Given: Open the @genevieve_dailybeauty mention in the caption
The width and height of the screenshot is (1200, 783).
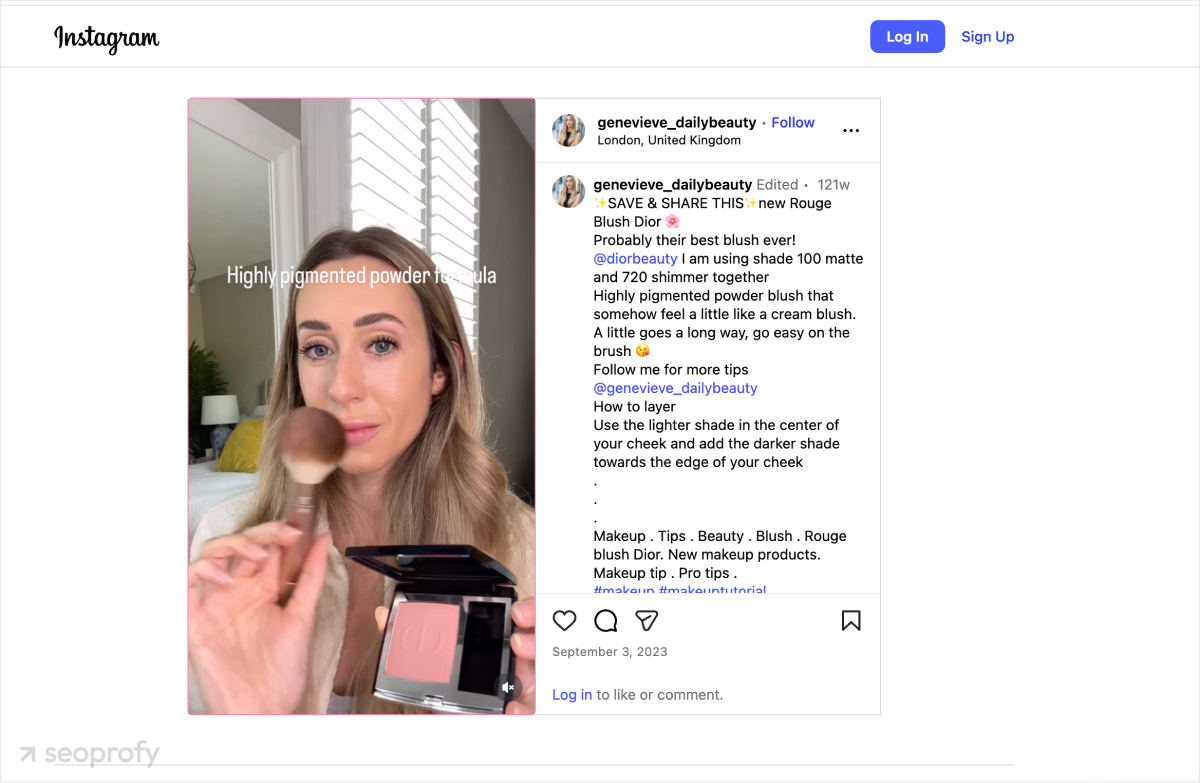Looking at the screenshot, I should coord(675,388).
